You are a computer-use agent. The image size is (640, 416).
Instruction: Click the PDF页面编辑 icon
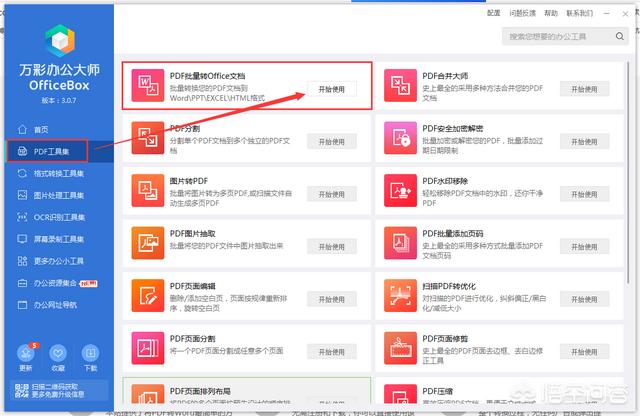(148, 296)
